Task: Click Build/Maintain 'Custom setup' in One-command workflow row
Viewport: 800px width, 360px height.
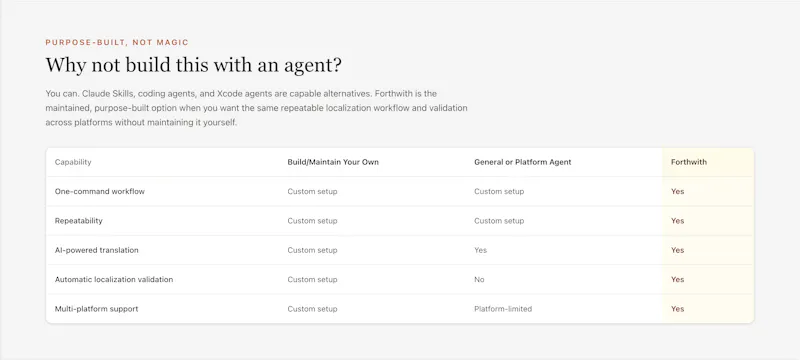Action: click(312, 191)
